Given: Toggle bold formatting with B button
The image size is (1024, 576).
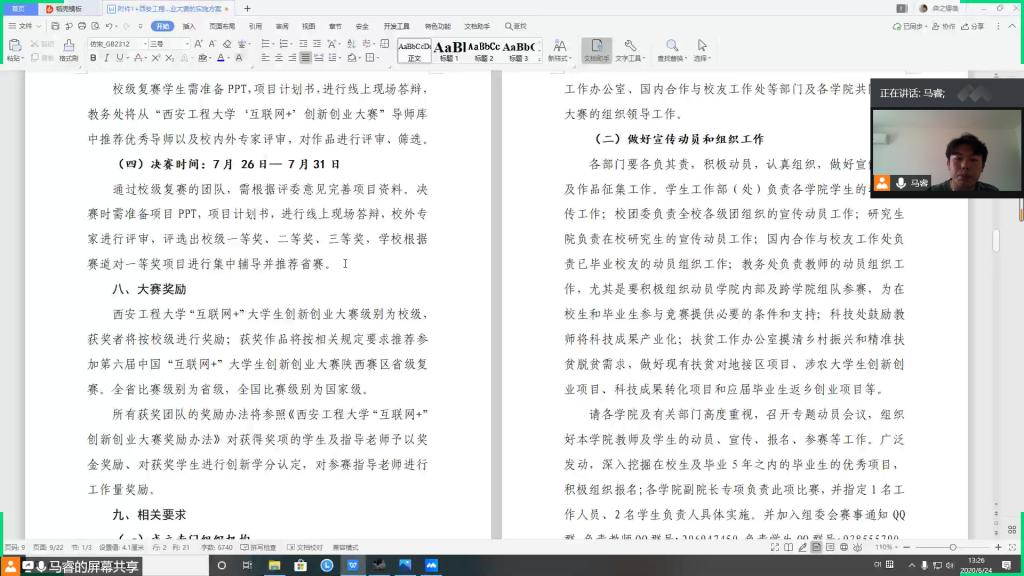Looking at the screenshot, I should point(93,58).
